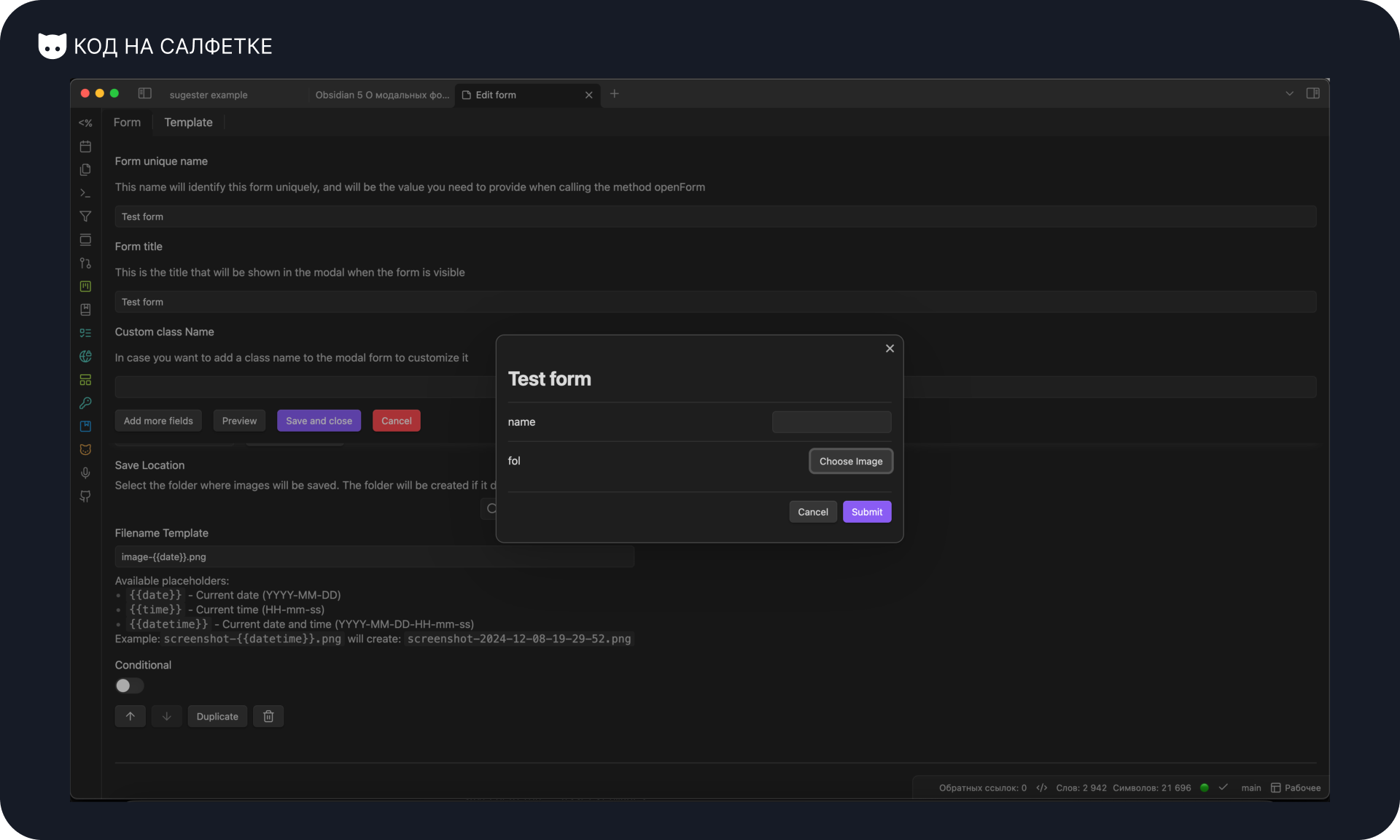Click the teal globe ribbon icon
This screenshot has height=840, width=1400.
(85, 357)
